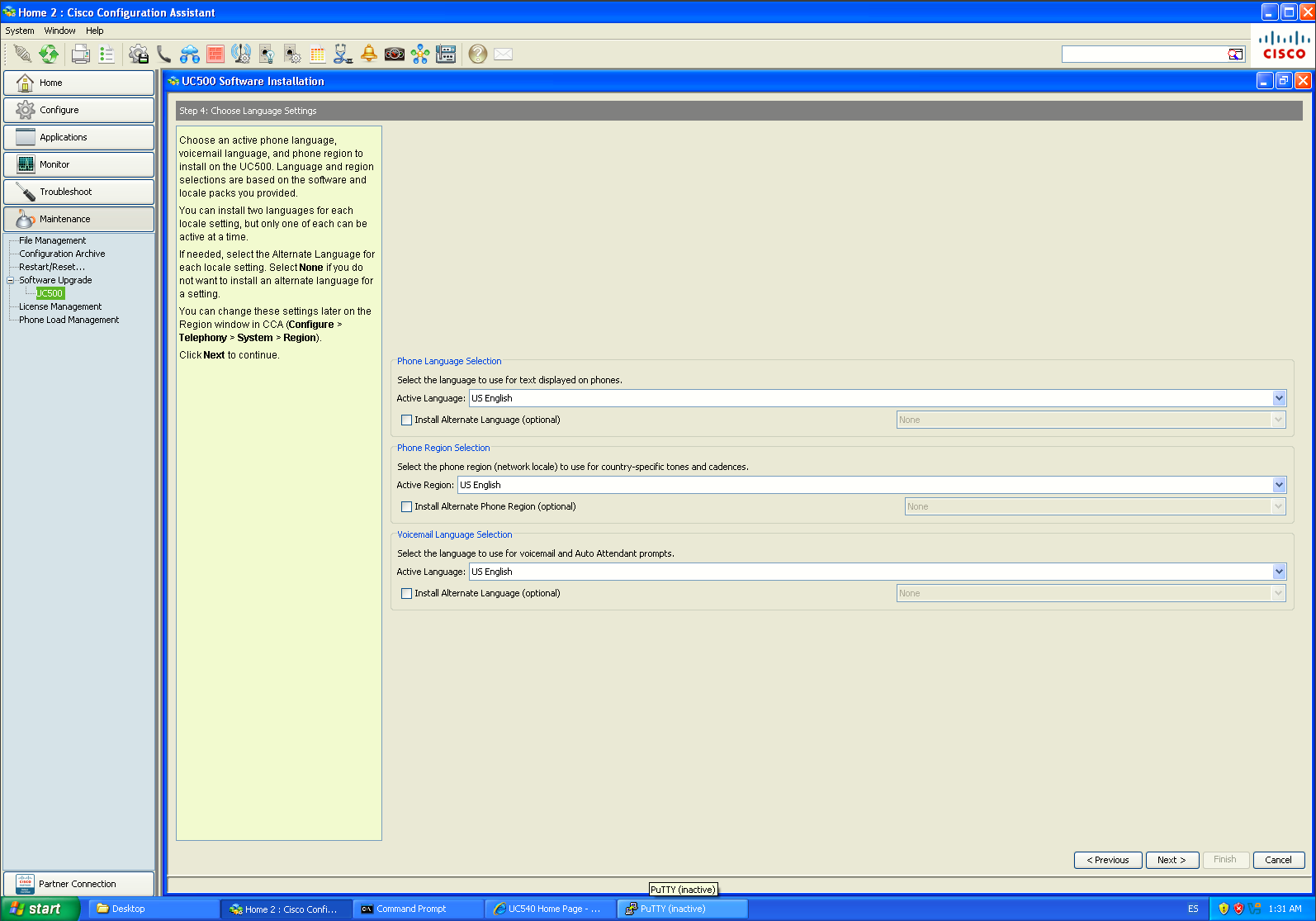1316x921 pixels.
Task: Open Configuration Archive in the tree
Action: point(62,254)
